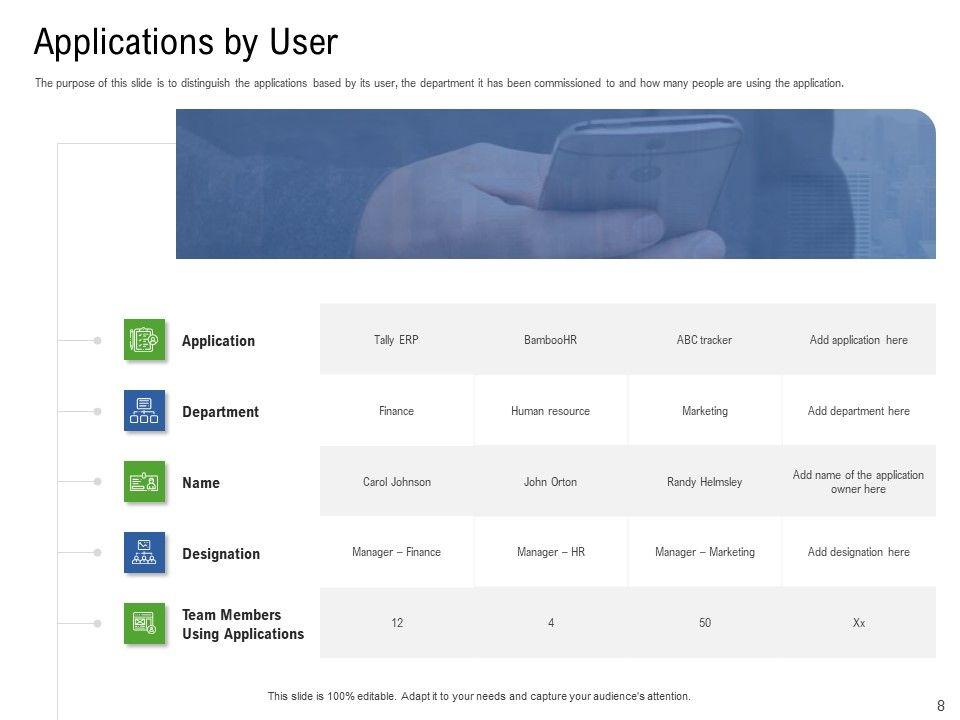Click the timeline dot beside the Application row
Image resolution: width=960 pixels, height=720 pixels.
(x=97, y=341)
